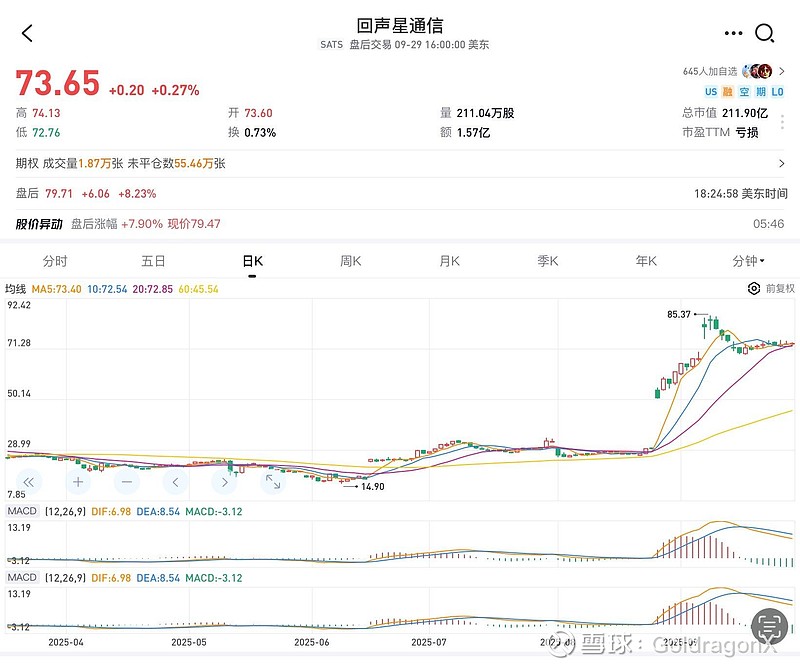800x669 pixels.
Task: Go back using the top-left arrow
Action: click(x=27, y=33)
